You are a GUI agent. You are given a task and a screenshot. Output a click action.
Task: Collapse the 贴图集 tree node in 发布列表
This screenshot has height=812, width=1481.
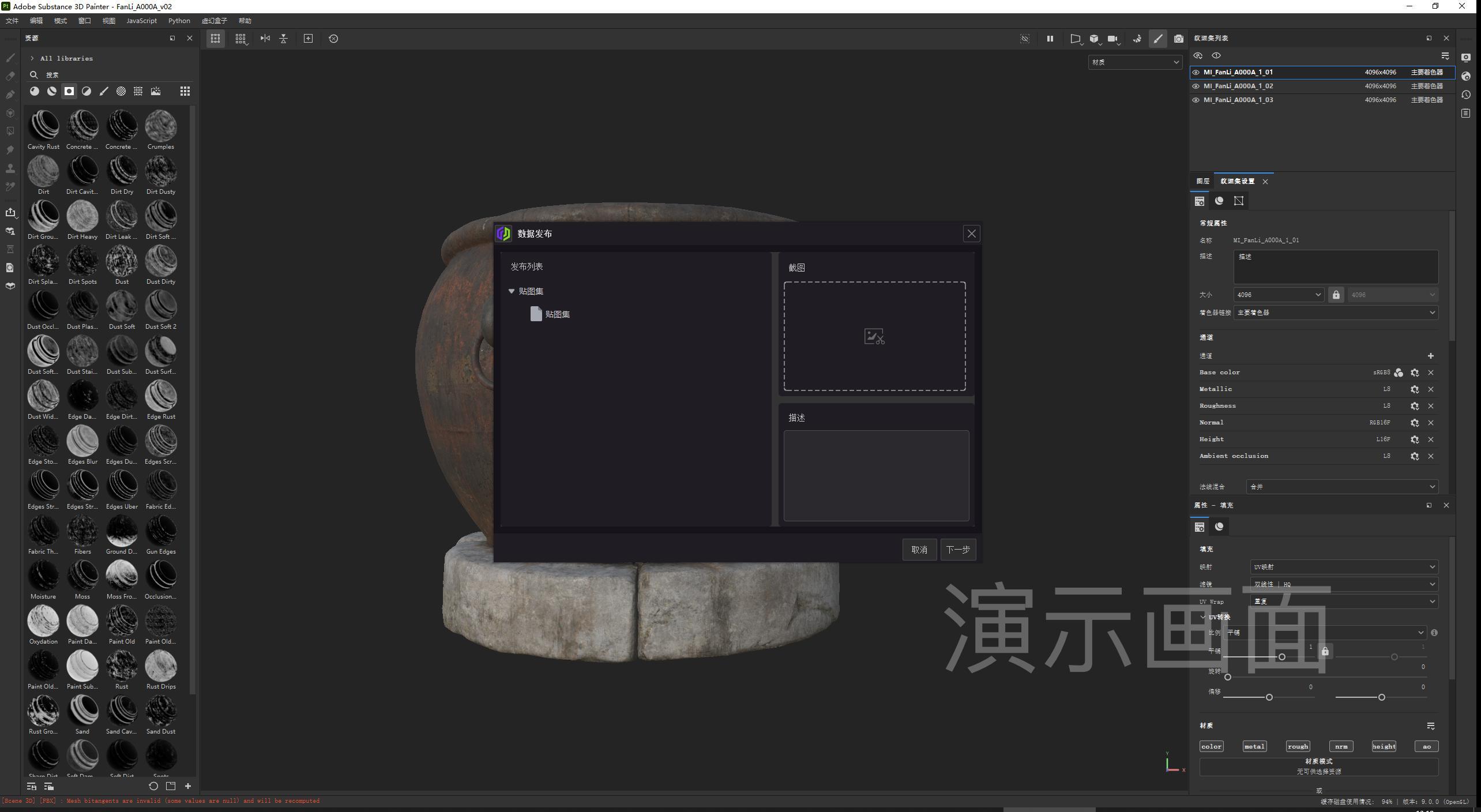(512, 291)
